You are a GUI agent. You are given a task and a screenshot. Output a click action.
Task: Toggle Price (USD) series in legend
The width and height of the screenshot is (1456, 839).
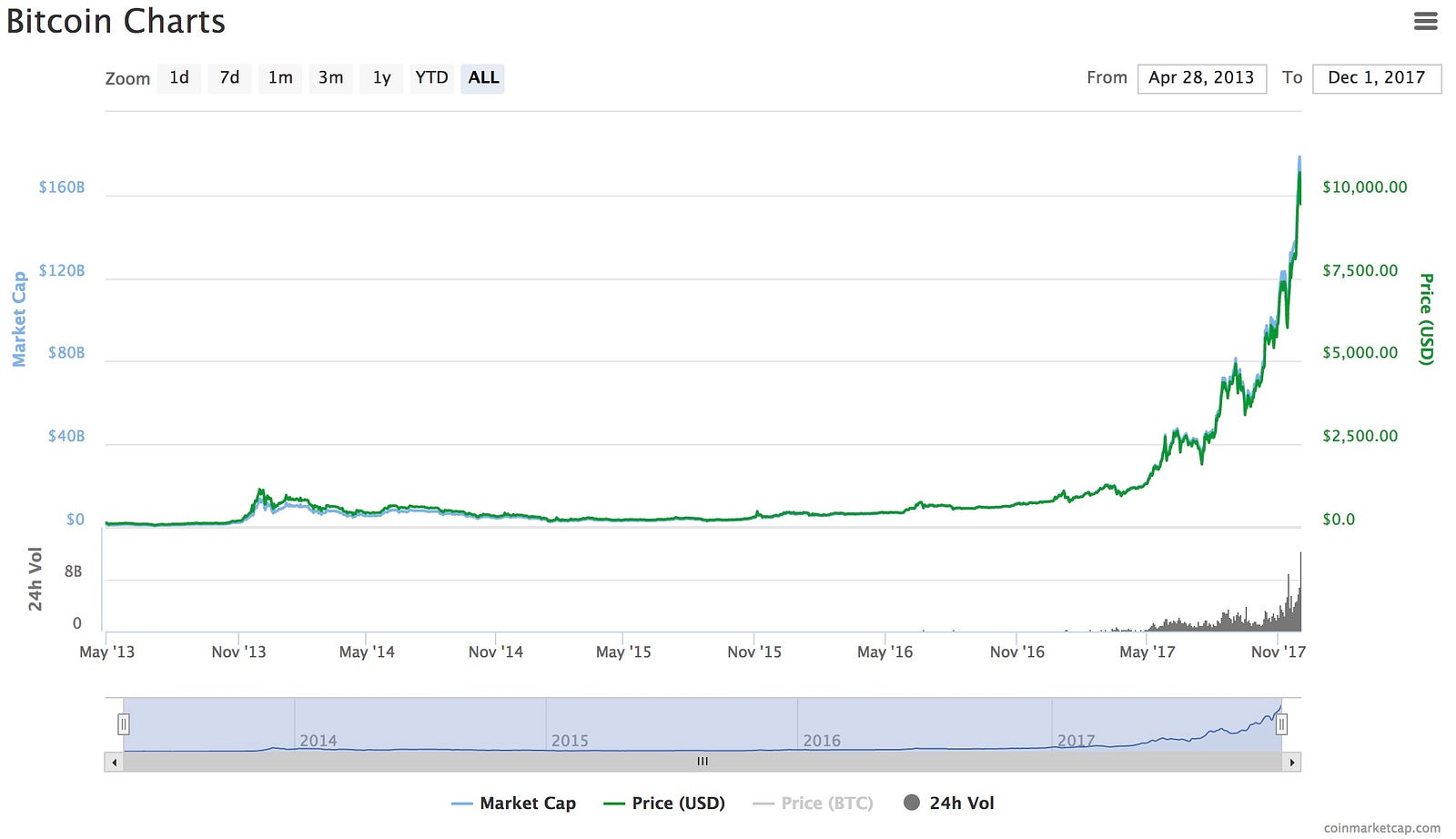pos(664,804)
